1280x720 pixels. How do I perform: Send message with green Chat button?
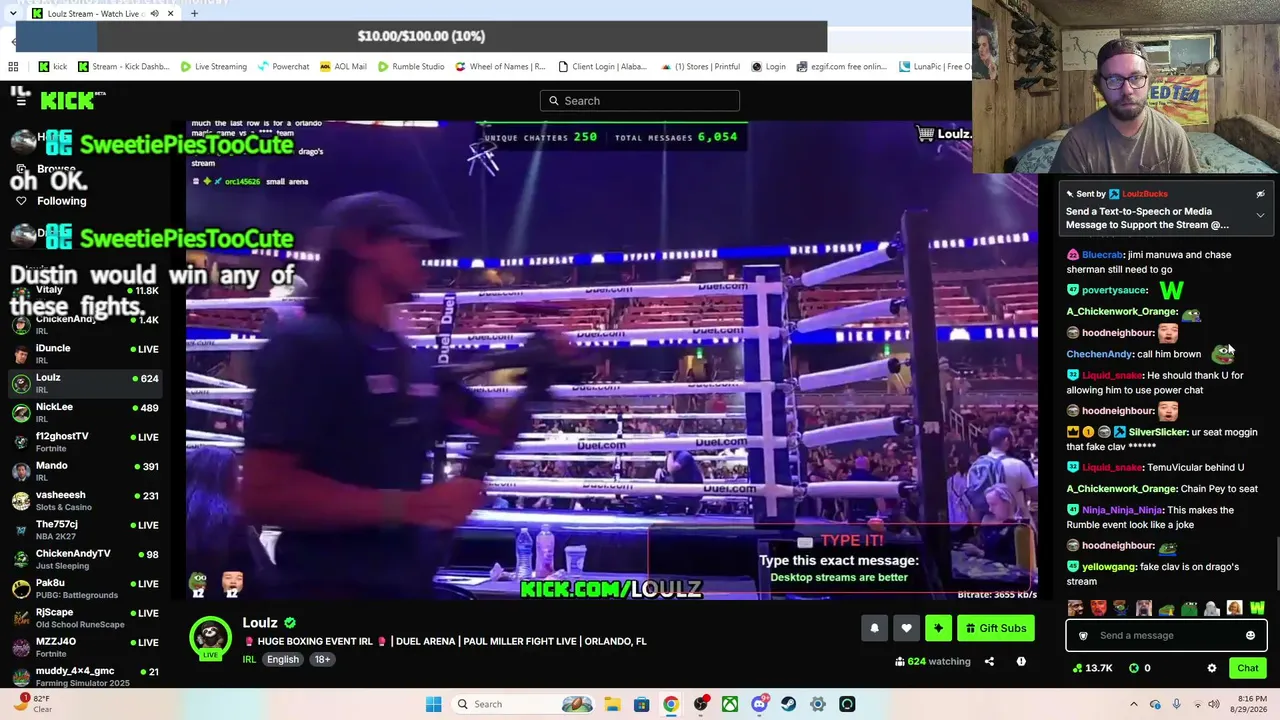point(1247,668)
